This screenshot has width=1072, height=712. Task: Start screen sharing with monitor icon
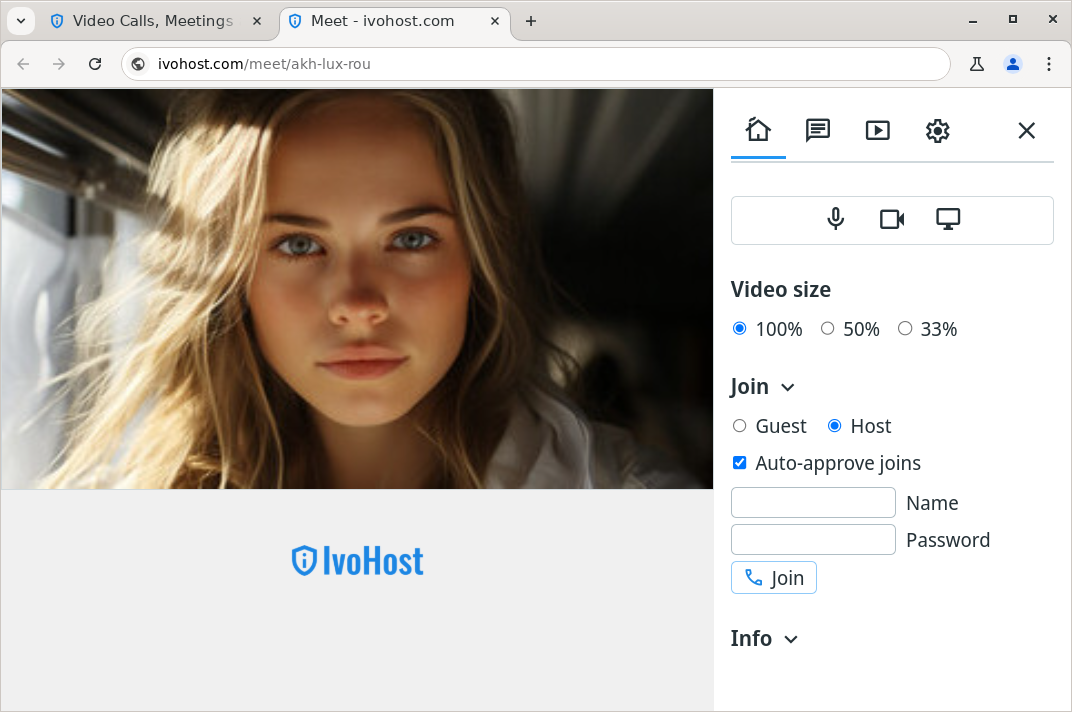point(948,219)
